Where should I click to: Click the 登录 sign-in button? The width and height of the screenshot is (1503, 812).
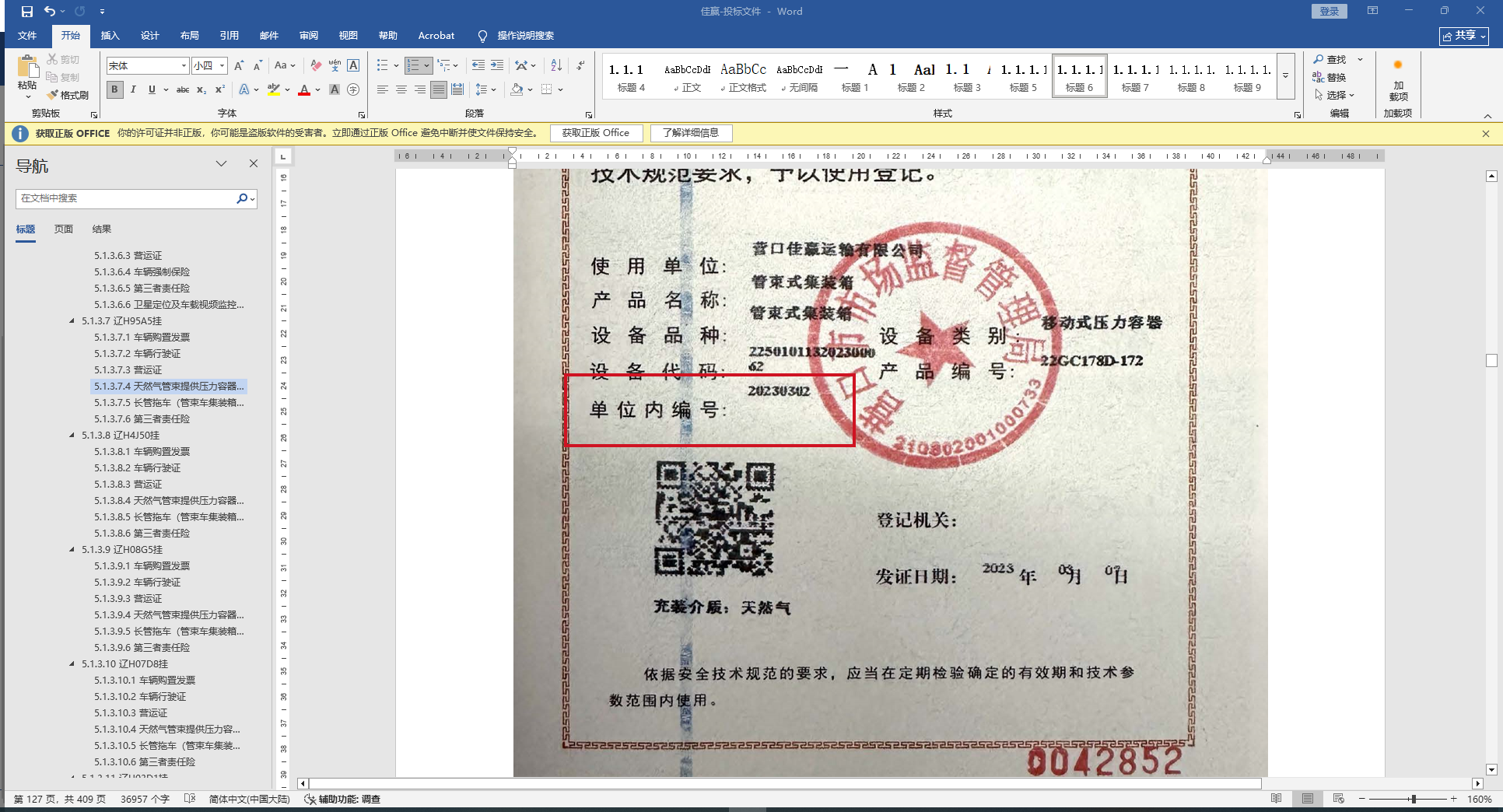(x=1330, y=11)
